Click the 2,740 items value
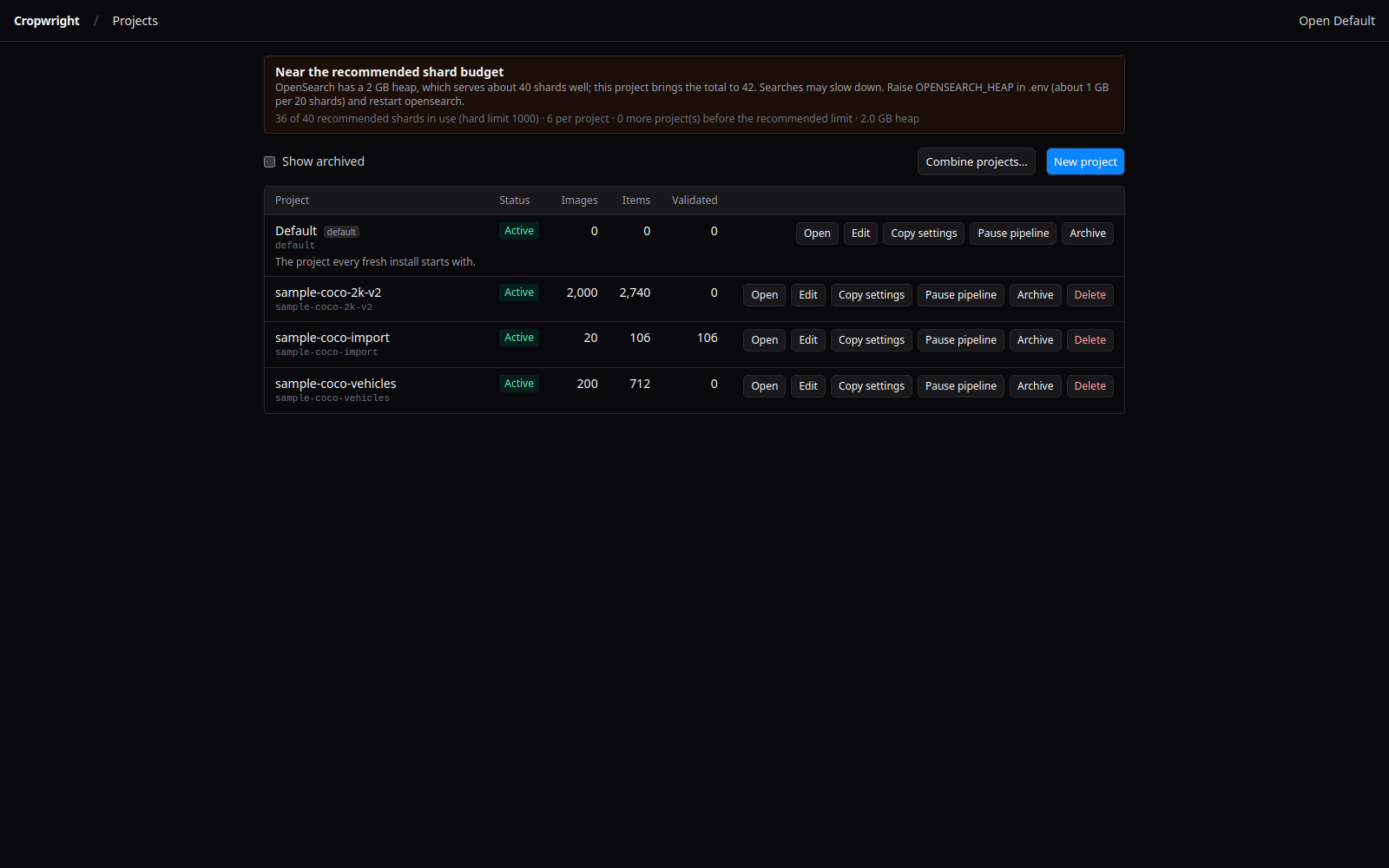Image resolution: width=1389 pixels, height=868 pixels. click(635, 293)
